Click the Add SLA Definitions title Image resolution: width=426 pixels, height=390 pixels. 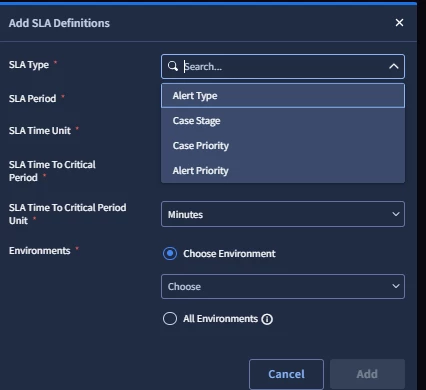pyautogui.click(x=59, y=23)
